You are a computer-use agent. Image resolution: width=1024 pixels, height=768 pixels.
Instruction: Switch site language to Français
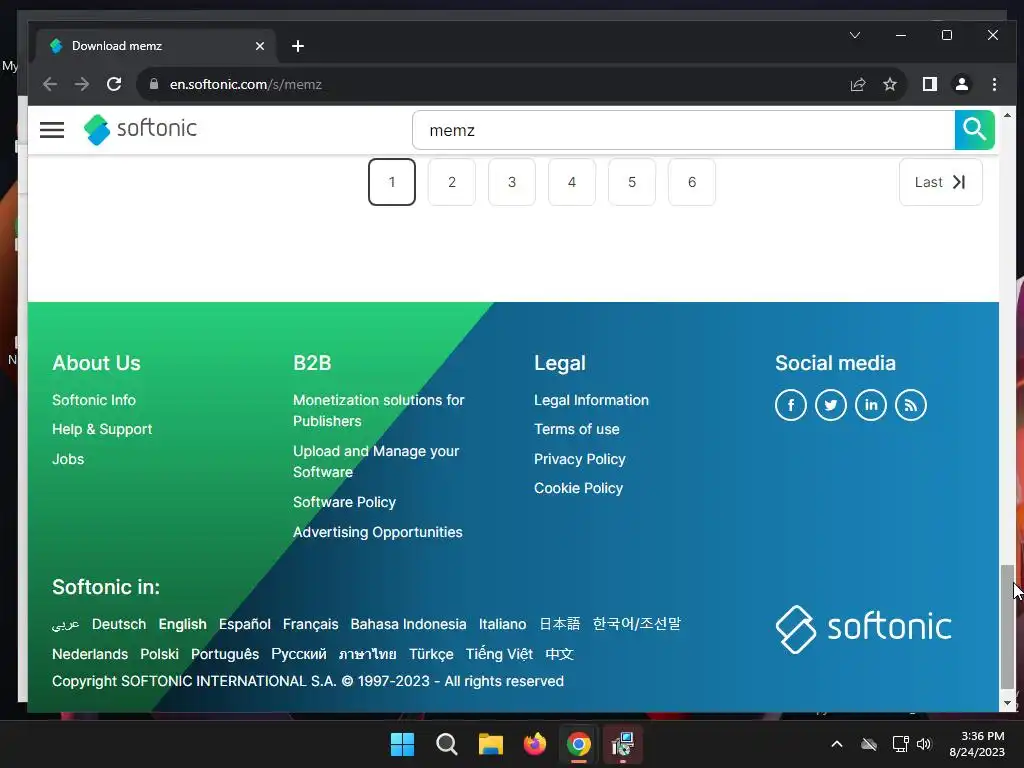[310, 624]
